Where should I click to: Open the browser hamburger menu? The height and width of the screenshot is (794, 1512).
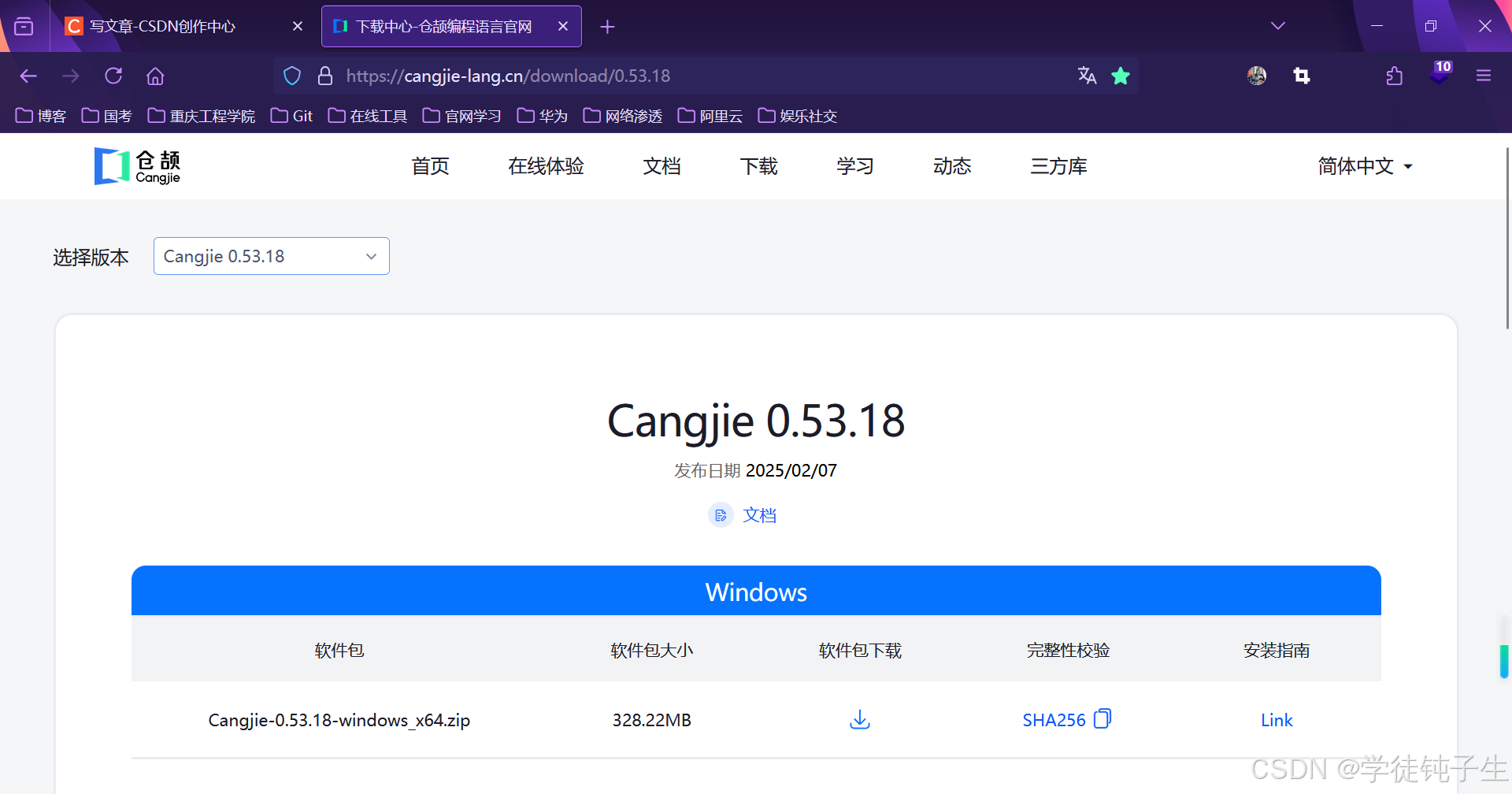pos(1484,76)
